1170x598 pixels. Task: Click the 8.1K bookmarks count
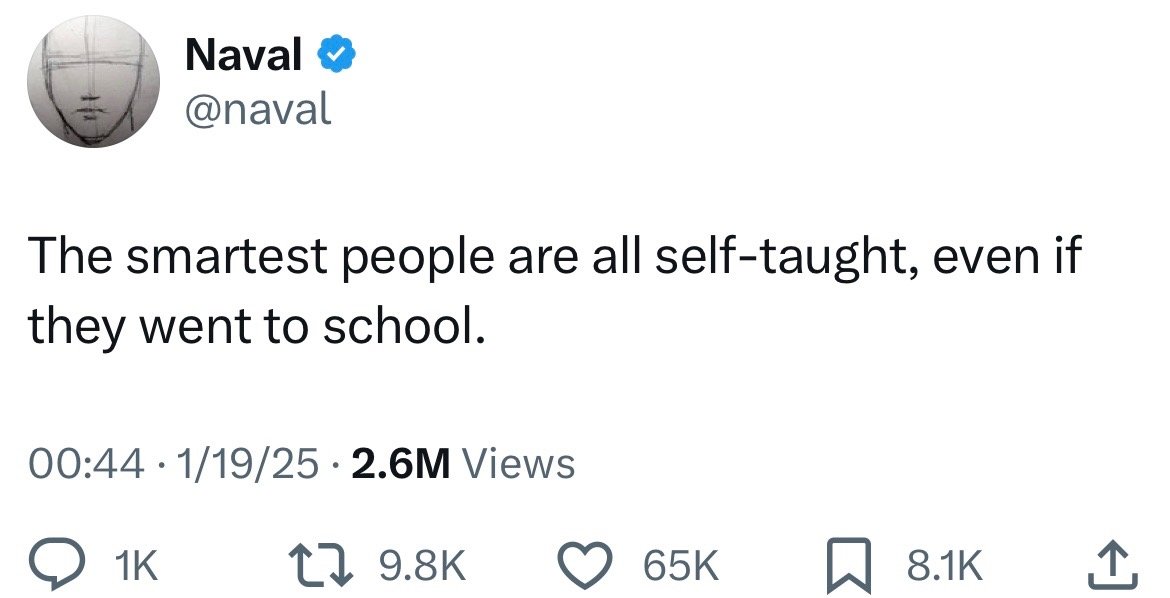point(945,566)
